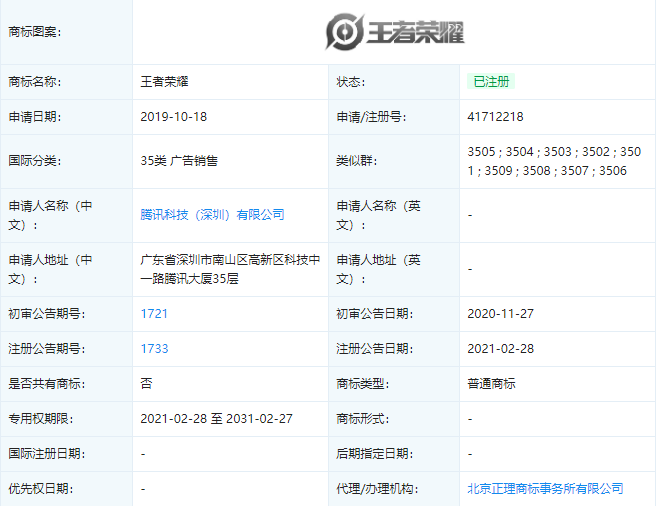The image size is (657, 506).
Task: Click the 商标类型 label
Action: tap(362, 384)
